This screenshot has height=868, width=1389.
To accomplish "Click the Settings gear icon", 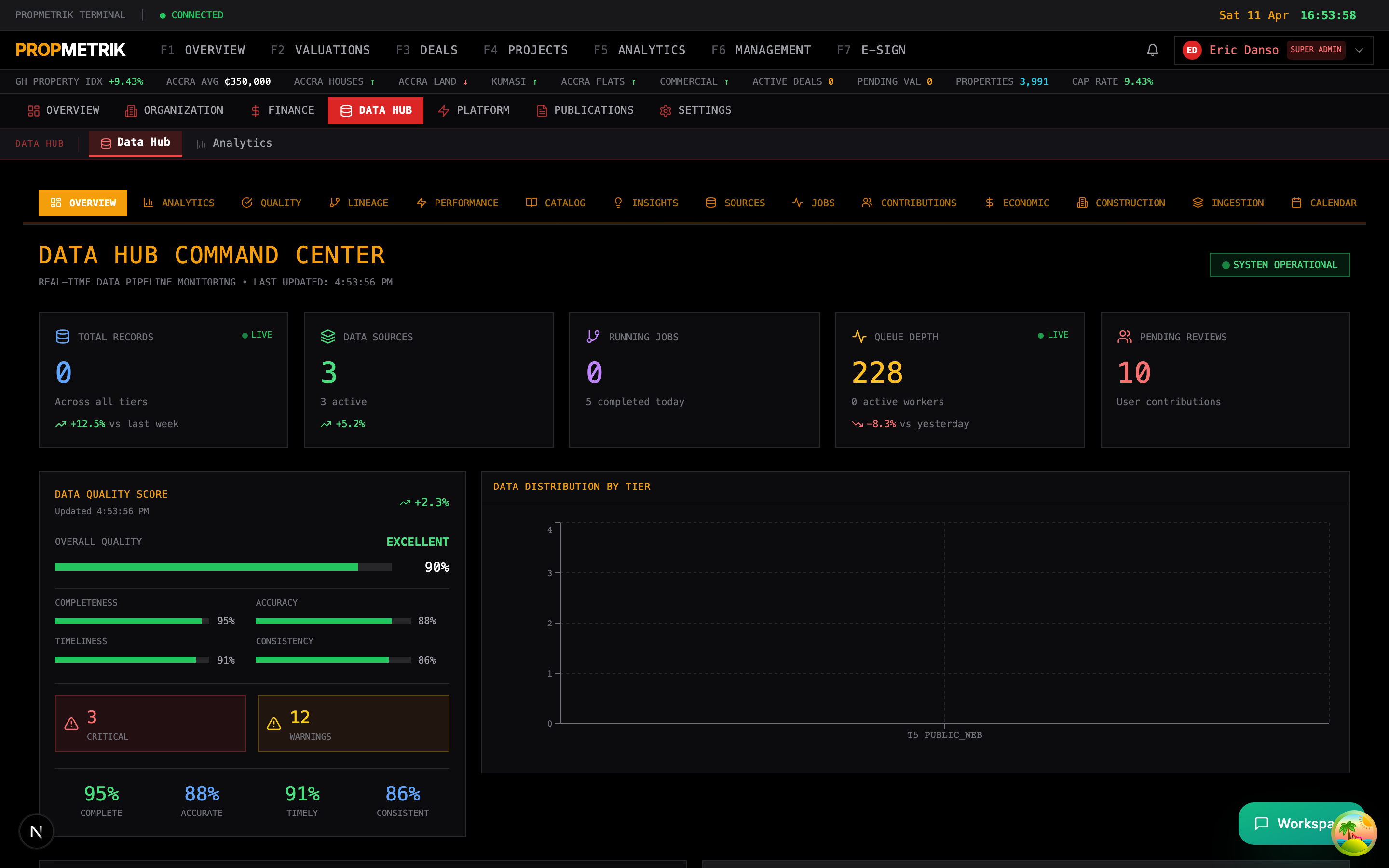I will [665, 111].
